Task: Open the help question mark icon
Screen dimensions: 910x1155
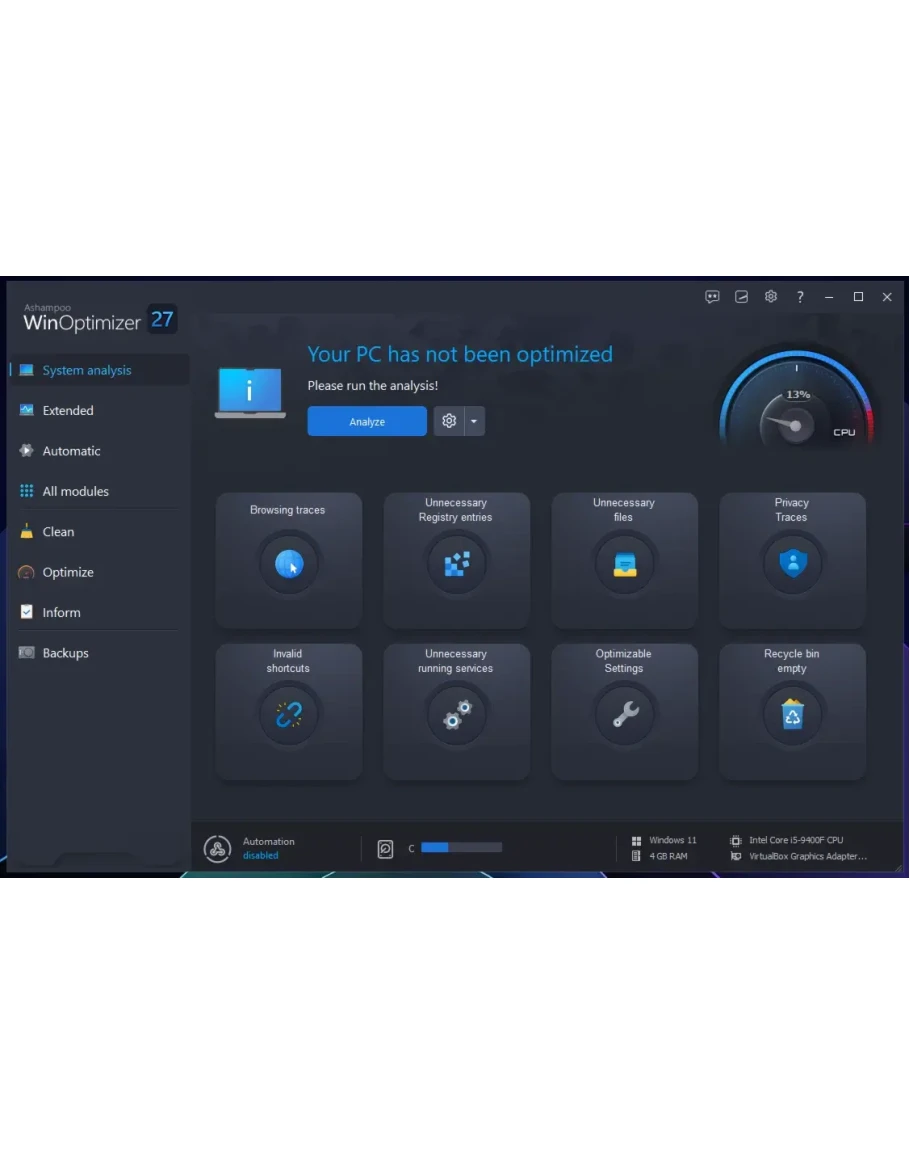Action: 800,297
